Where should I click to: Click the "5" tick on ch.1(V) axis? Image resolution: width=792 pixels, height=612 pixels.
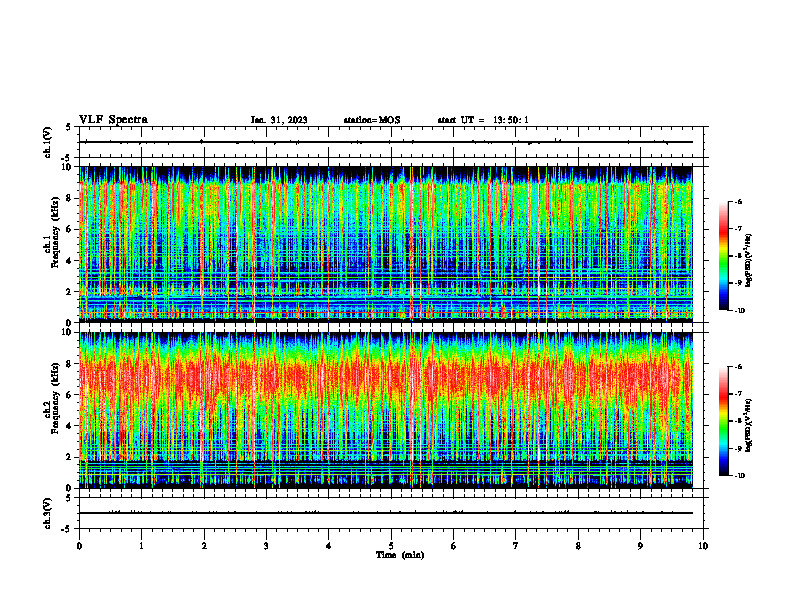(68, 127)
